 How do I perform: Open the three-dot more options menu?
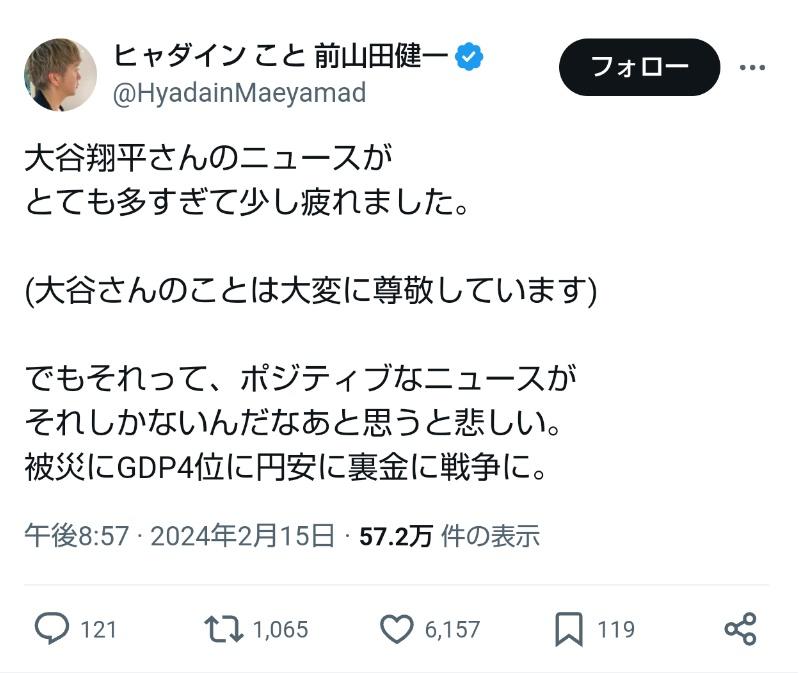pyautogui.click(x=752, y=67)
